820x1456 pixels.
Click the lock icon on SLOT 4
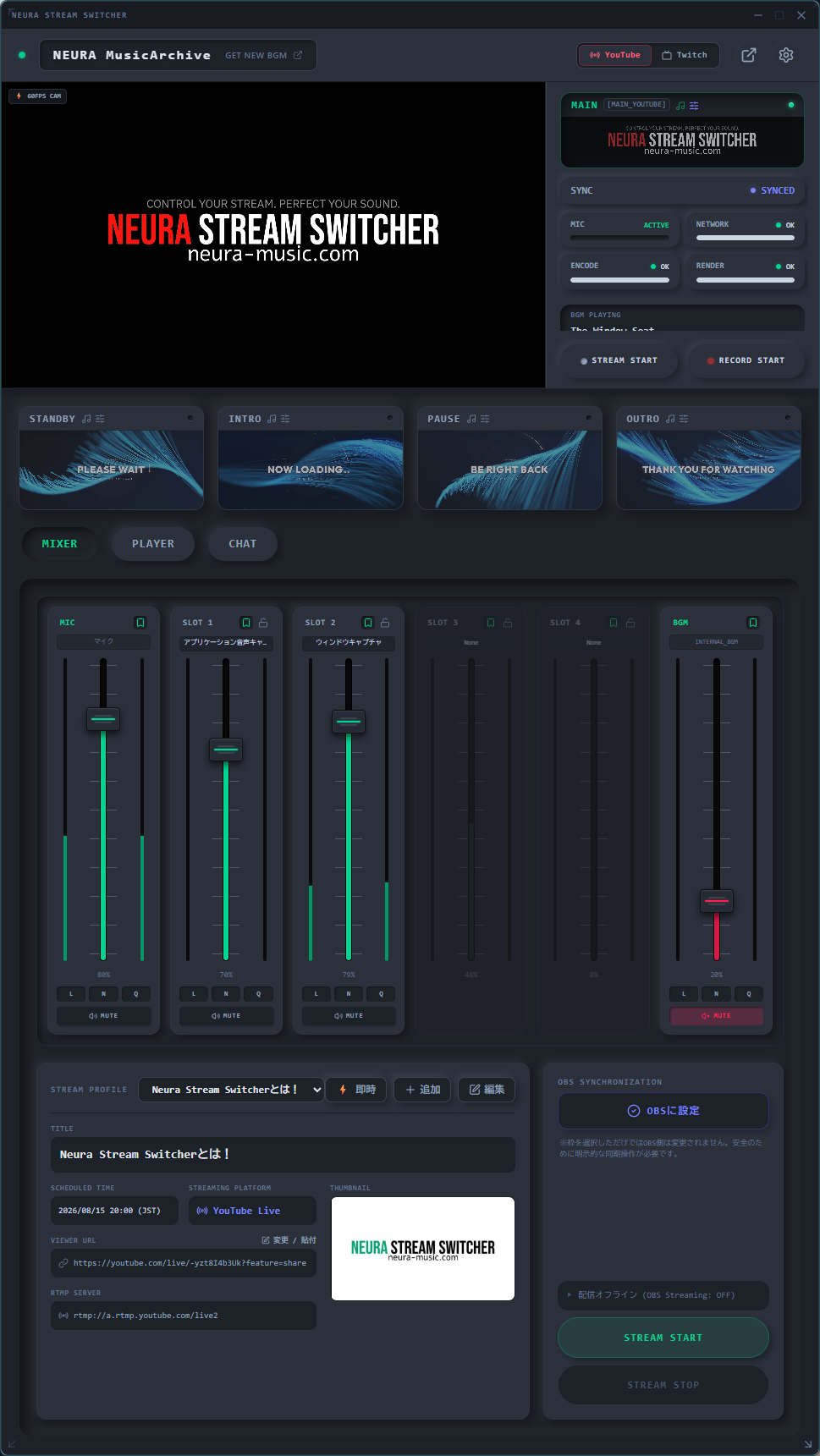(x=630, y=623)
